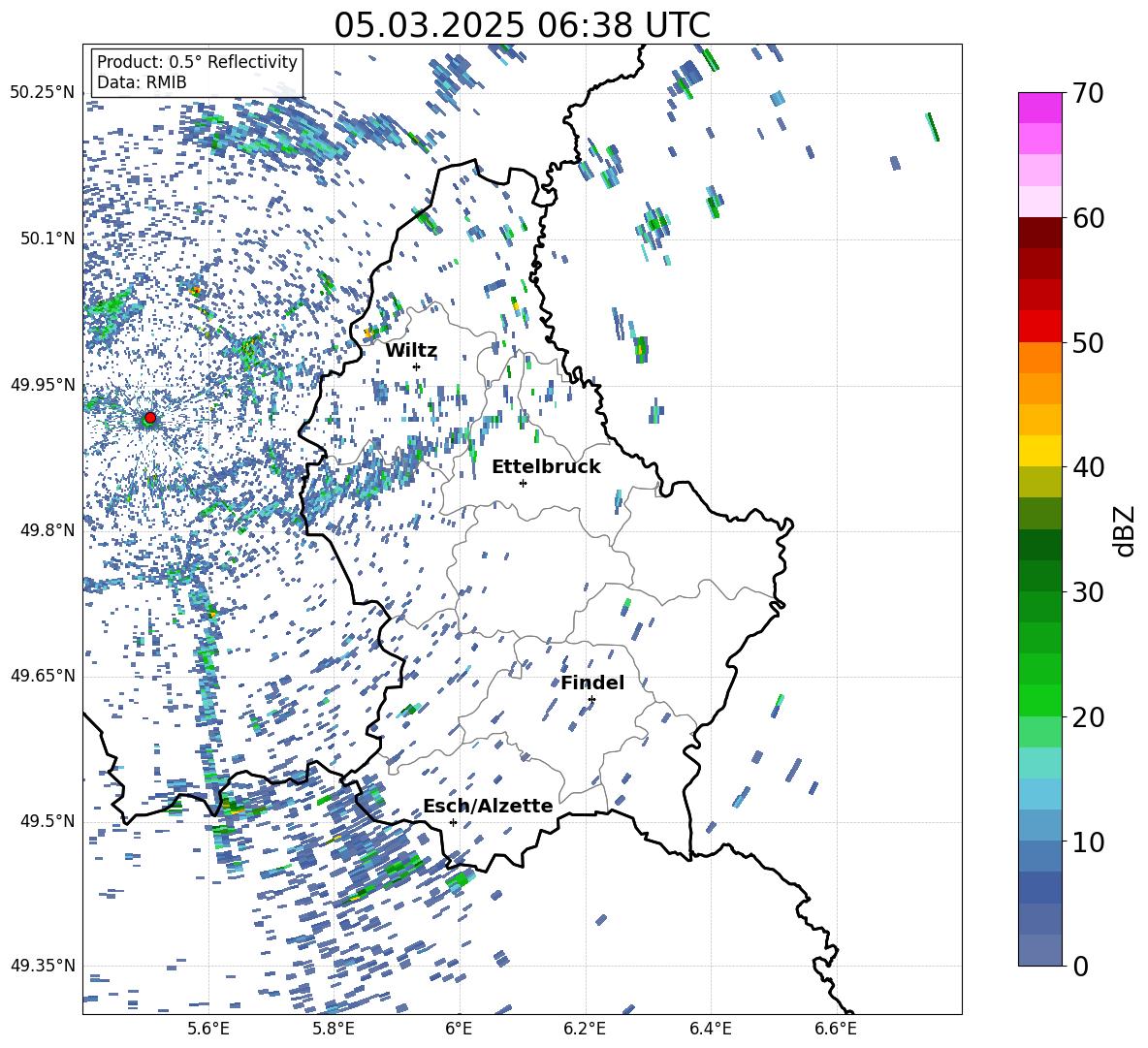Click the 5.8°E longitude label
The height and width of the screenshot is (1048, 1148).
pyautogui.click(x=334, y=1029)
